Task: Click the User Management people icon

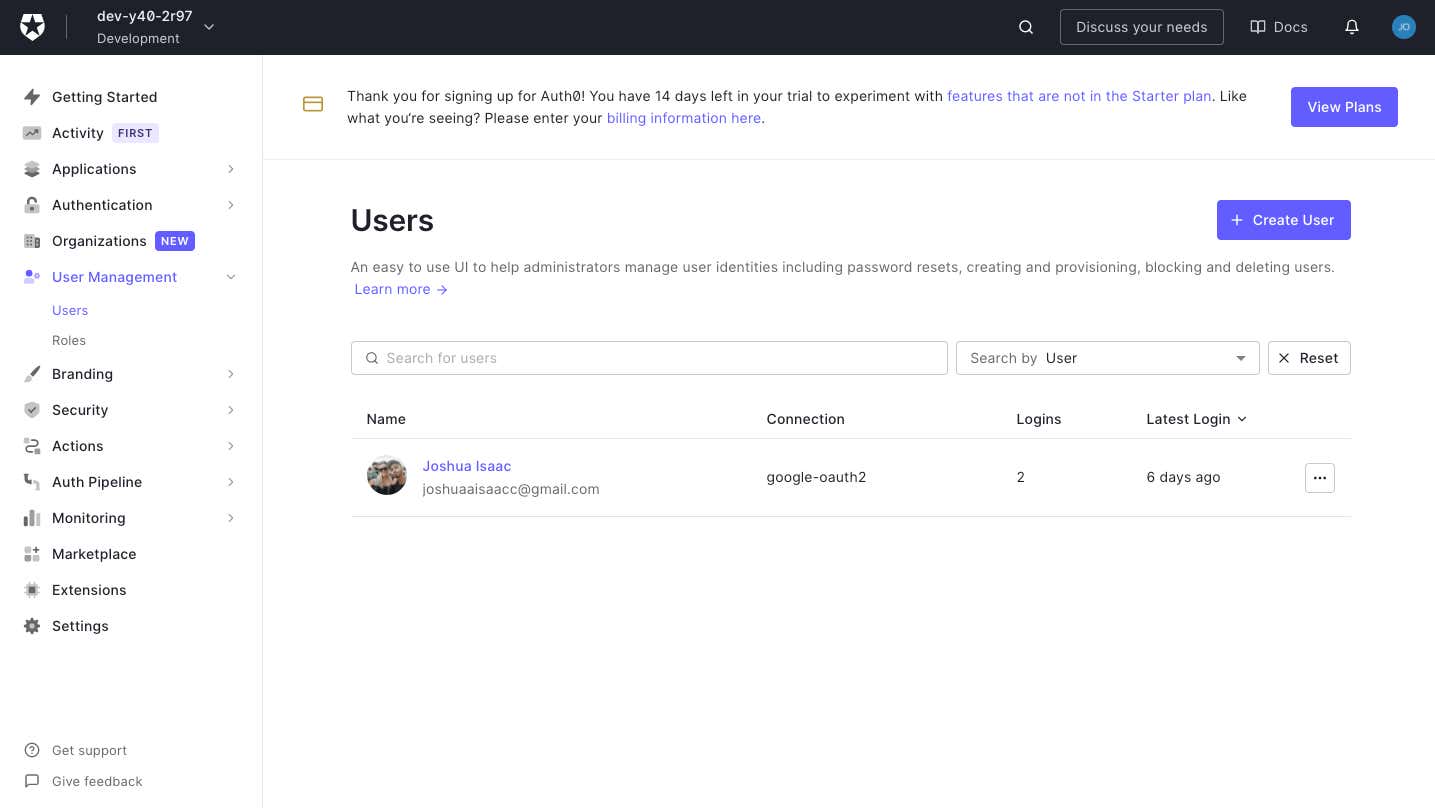Action: [x=32, y=277]
